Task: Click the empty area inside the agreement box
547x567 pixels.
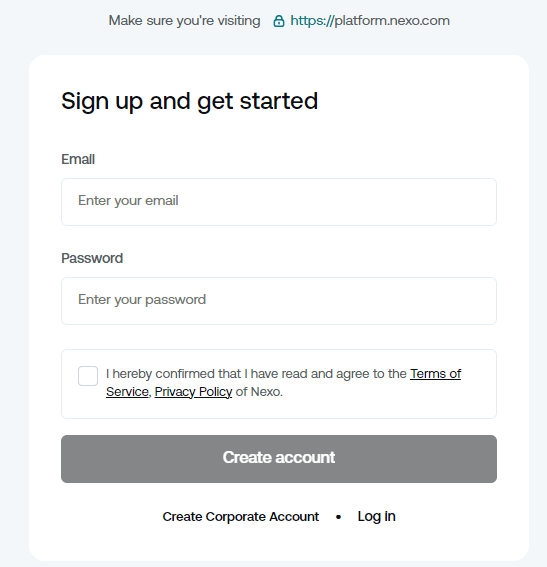Action: coord(390,403)
